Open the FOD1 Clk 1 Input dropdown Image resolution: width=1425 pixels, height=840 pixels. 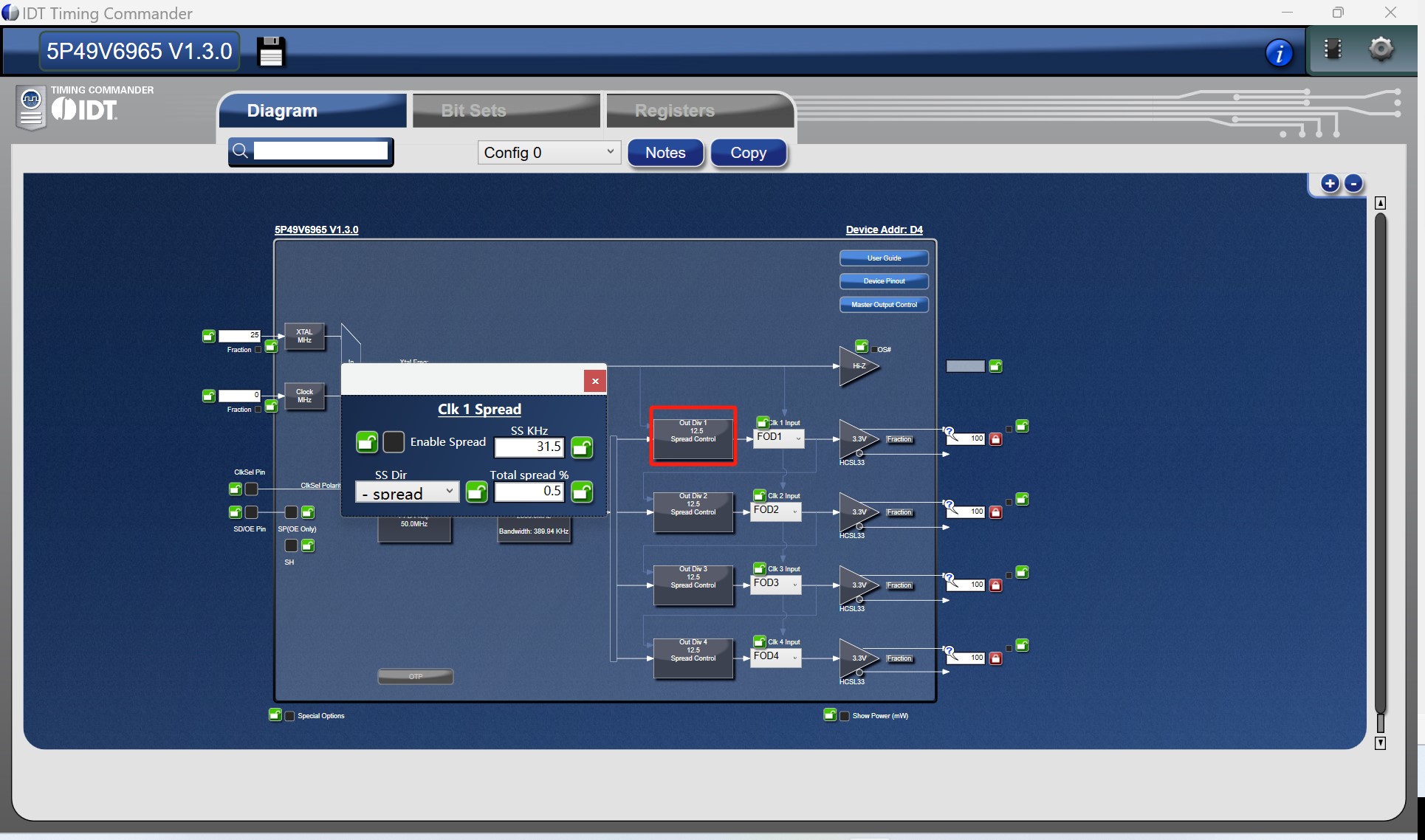pyautogui.click(x=779, y=438)
